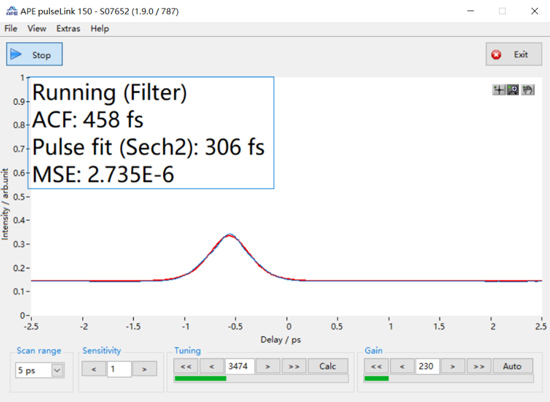
Task: Click the Tuning value field 3474
Action: 239,366
